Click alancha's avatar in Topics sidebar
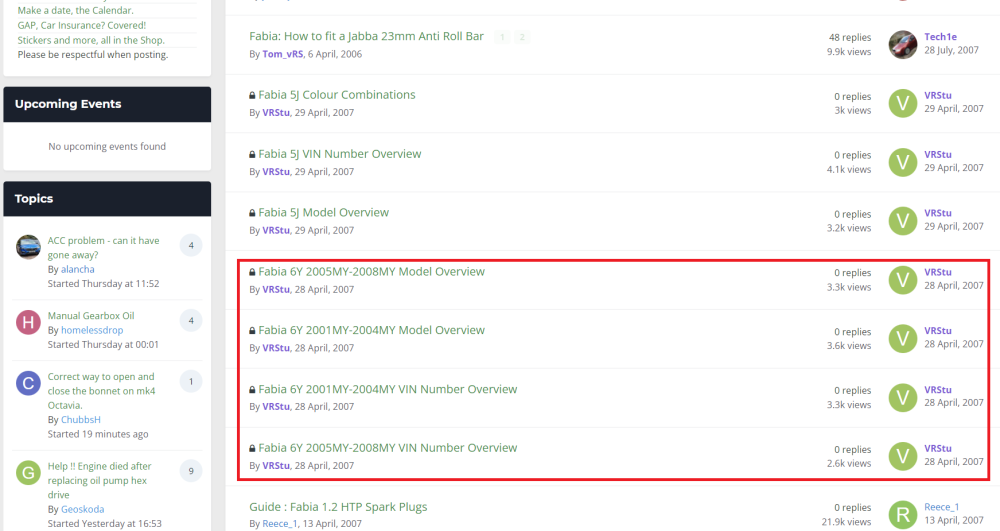This screenshot has height=531, width=1000. 28,247
